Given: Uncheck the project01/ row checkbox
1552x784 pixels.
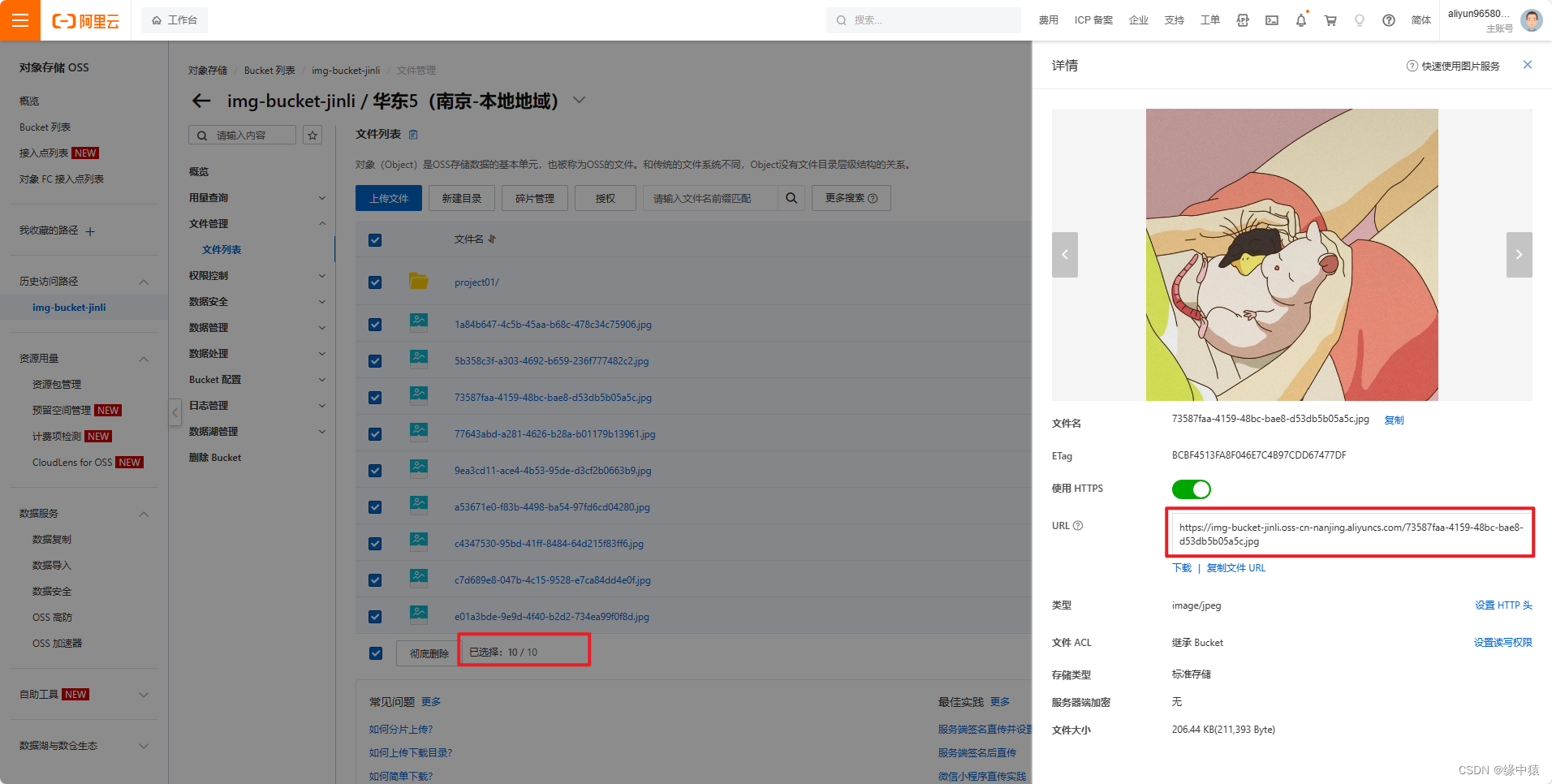Looking at the screenshot, I should (375, 282).
